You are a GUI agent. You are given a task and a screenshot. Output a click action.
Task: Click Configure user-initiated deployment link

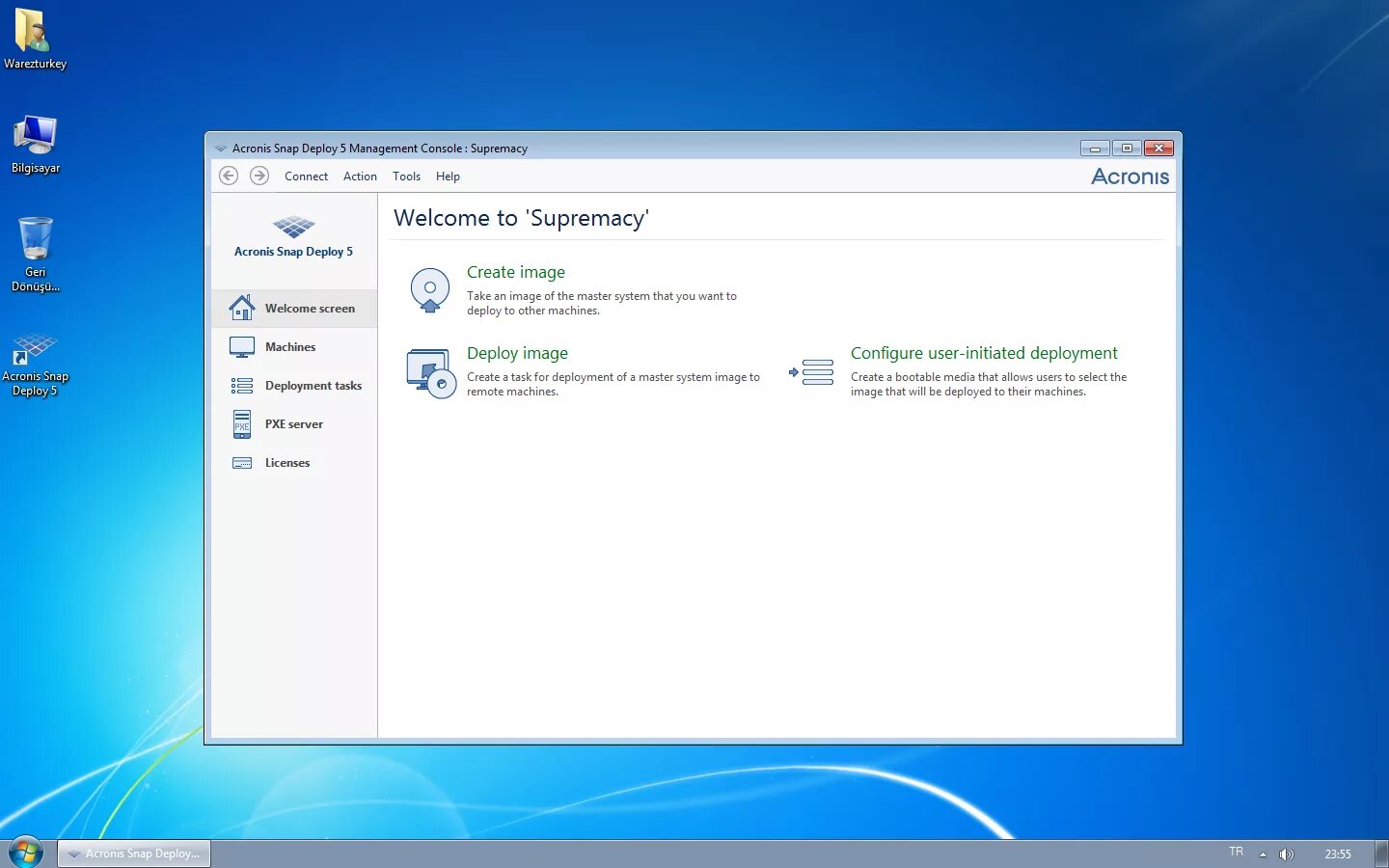(984, 353)
